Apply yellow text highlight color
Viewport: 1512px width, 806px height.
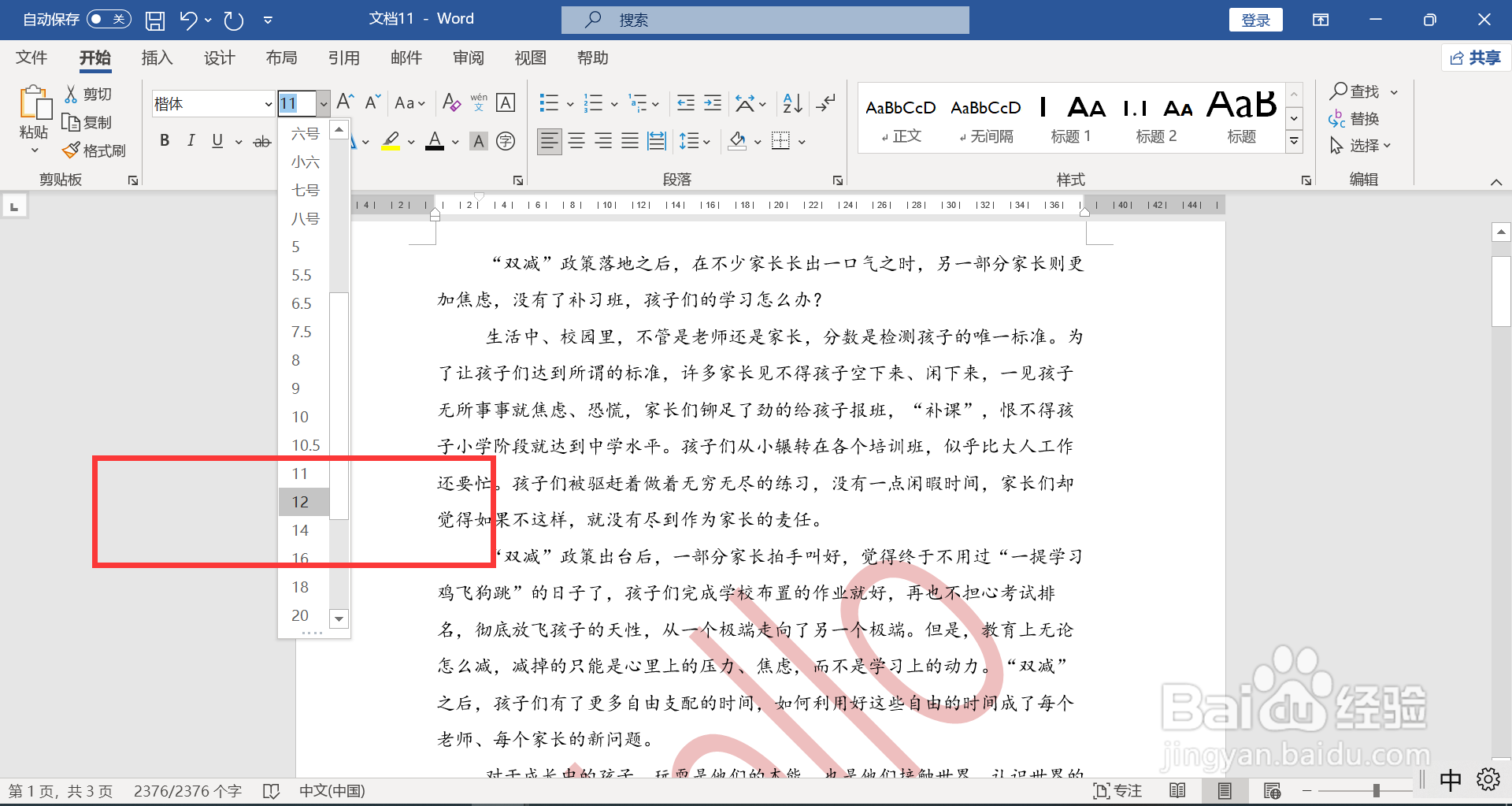click(391, 141)
